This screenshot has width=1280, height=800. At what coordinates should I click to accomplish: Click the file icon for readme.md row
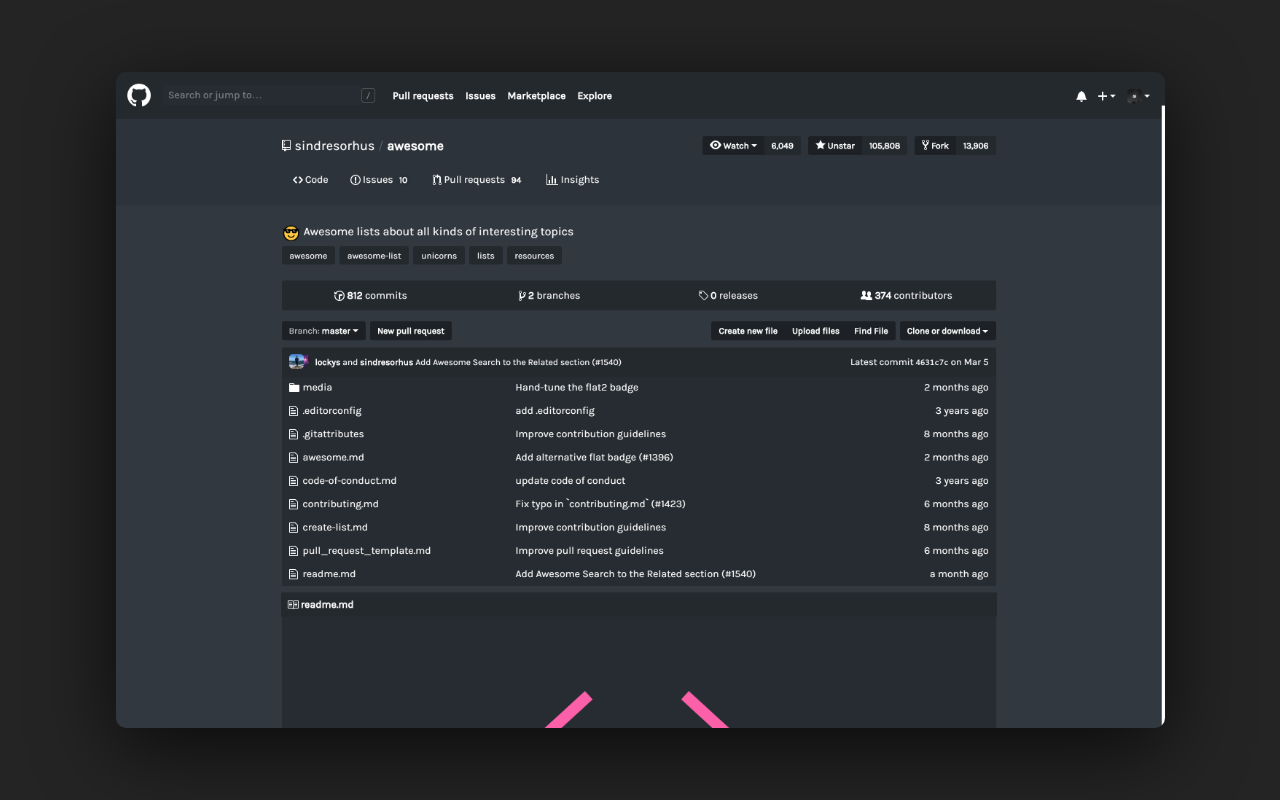(293, 574)
